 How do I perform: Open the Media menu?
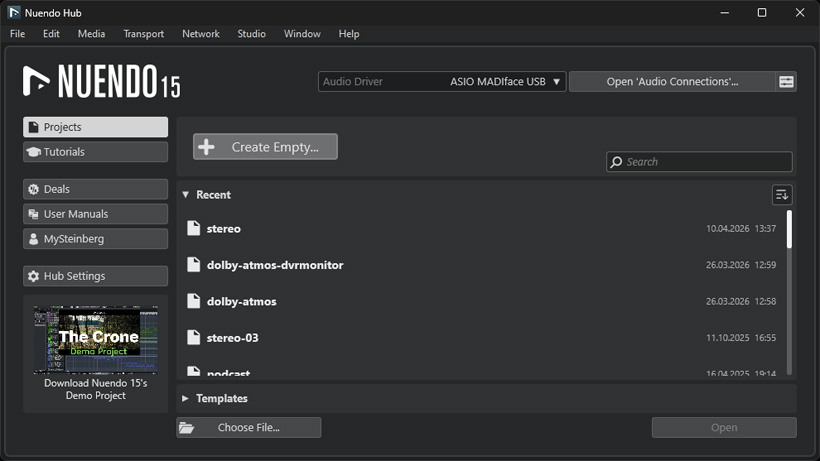pos(92,34)
